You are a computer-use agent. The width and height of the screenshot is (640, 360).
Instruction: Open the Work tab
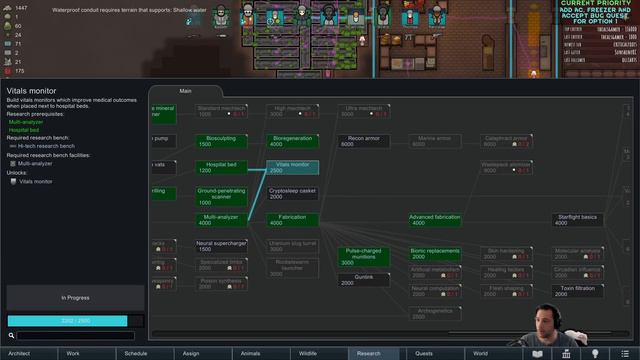click(x=87, y=353)
